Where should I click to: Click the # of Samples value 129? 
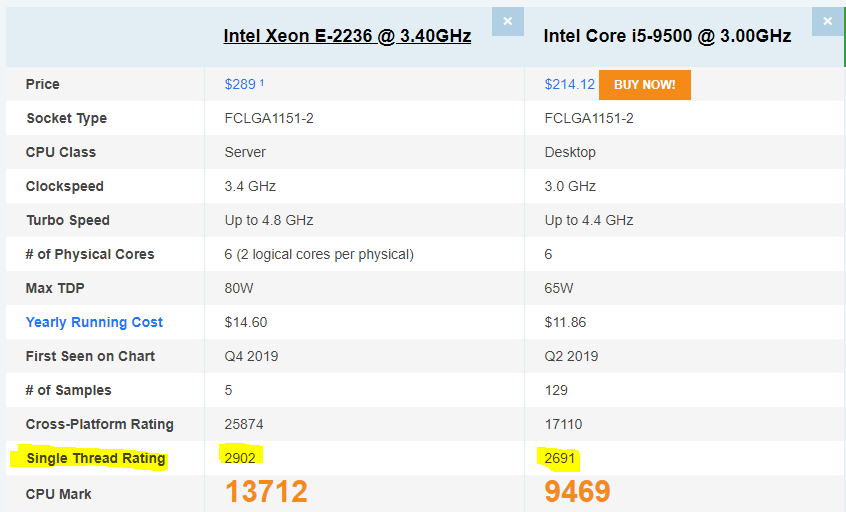[x=556, y=390]
